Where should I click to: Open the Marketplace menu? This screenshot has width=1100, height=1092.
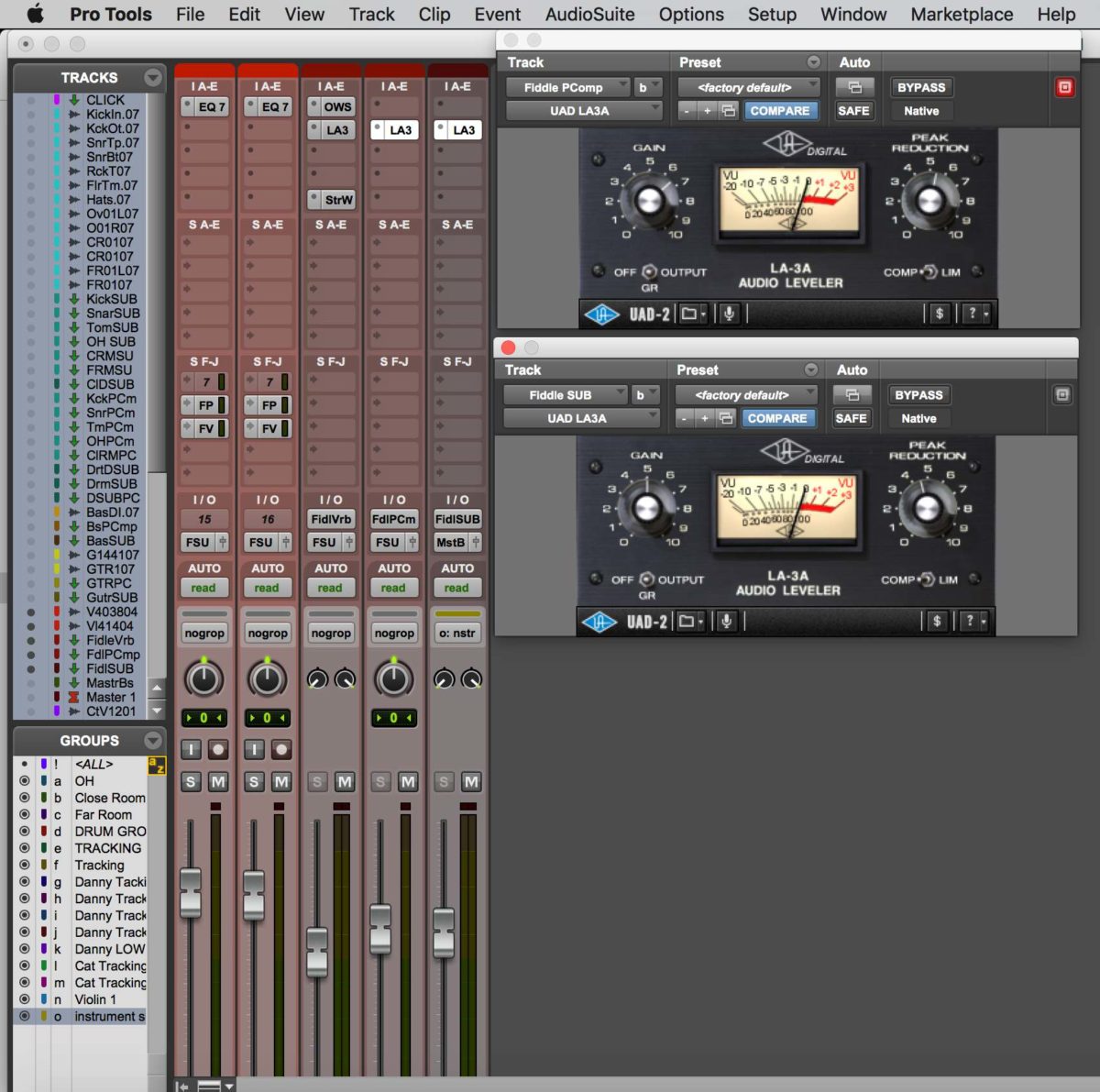click(962, 14)
